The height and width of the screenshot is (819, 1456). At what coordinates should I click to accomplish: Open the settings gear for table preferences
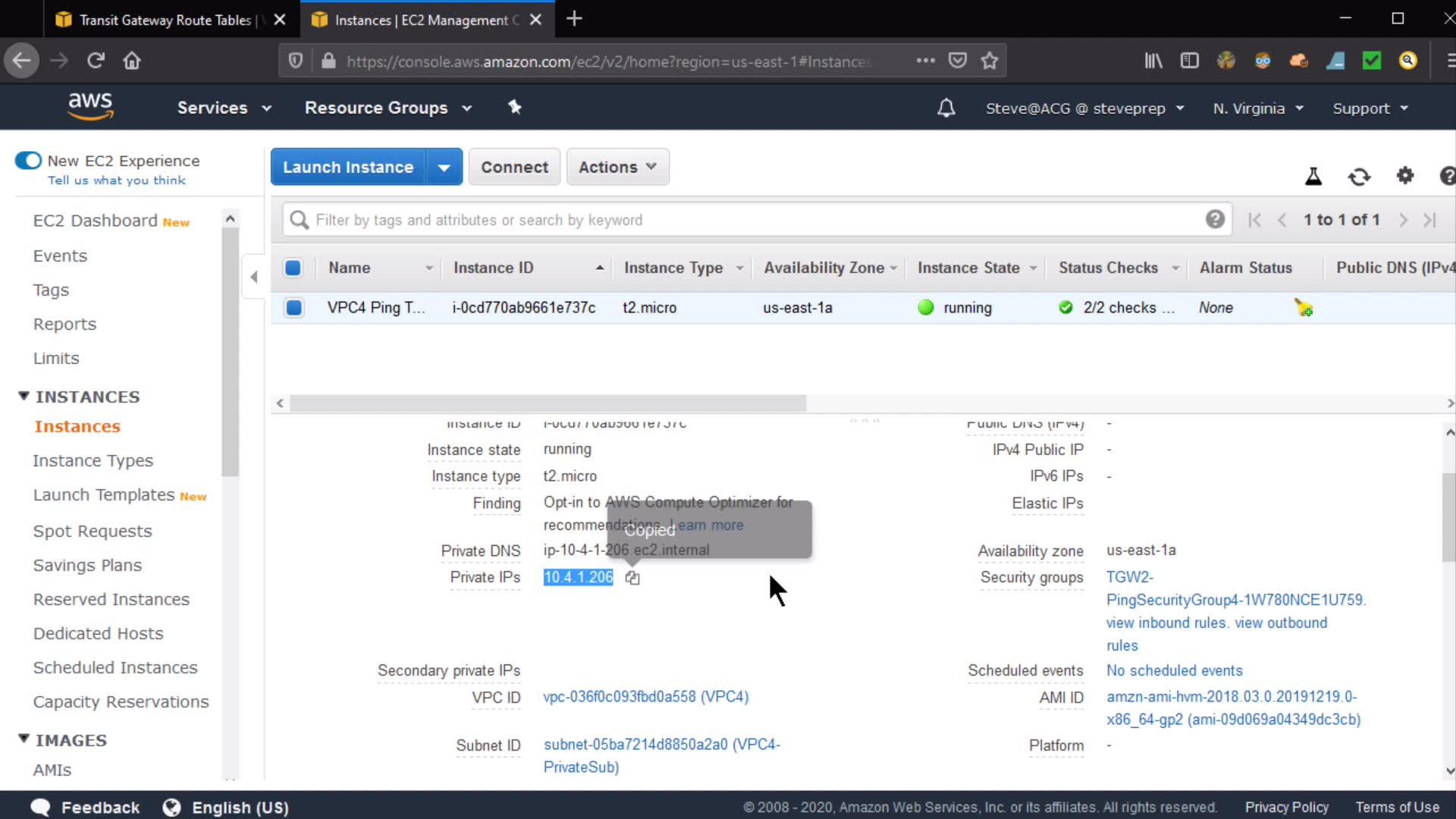pyautogui.click(x=1404, y=176)
